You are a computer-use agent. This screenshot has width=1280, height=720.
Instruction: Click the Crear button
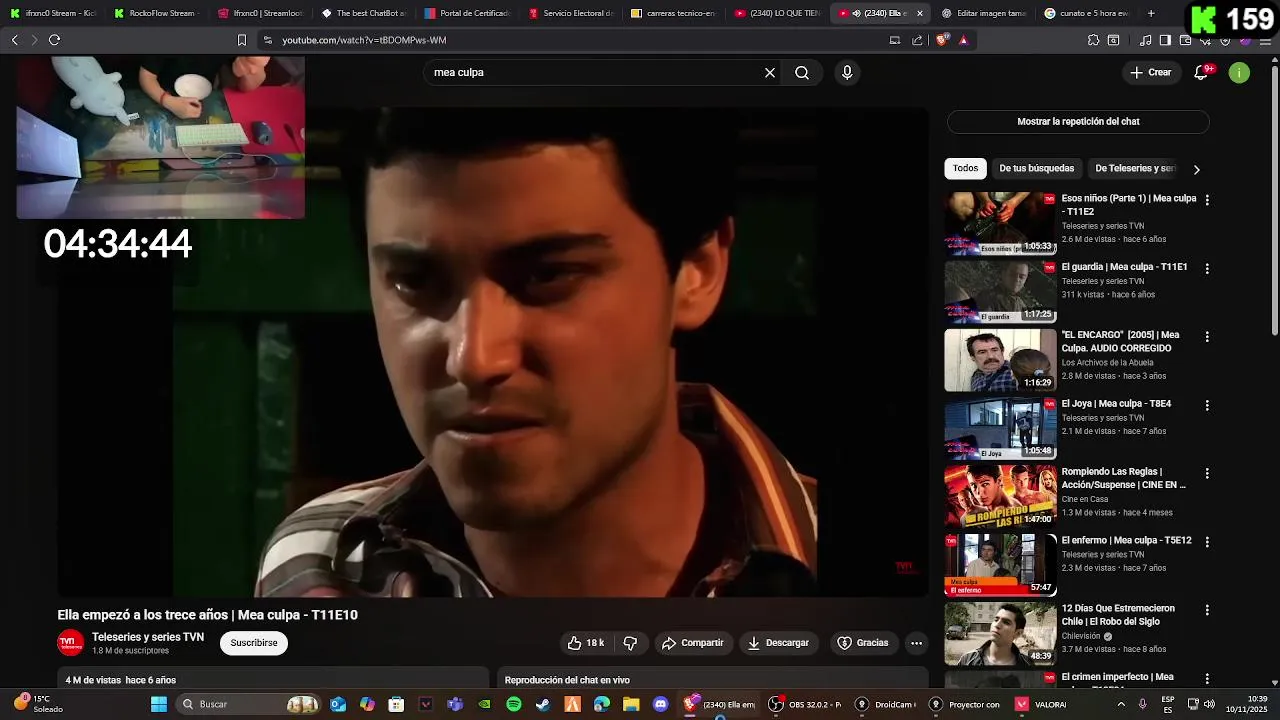pyautogui.click(x=1151, y=72)
